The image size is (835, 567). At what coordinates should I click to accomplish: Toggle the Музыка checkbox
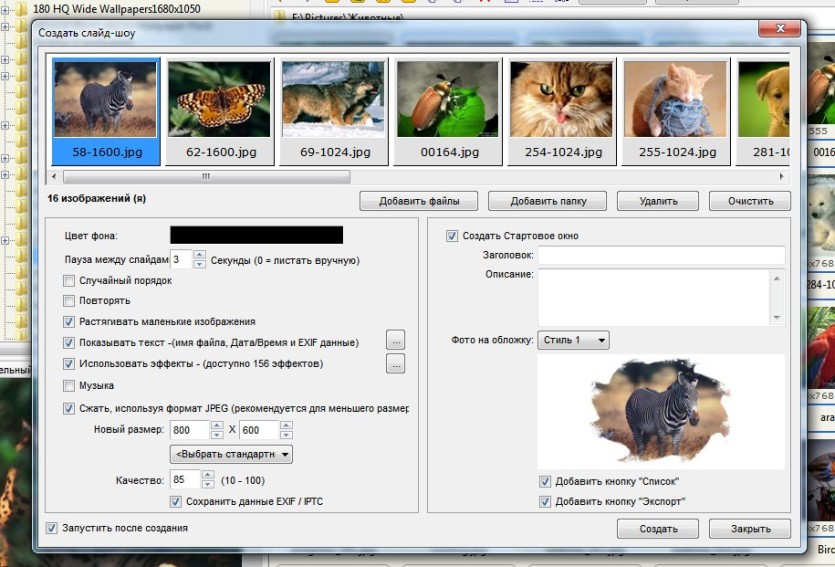(x=69, y=385)
